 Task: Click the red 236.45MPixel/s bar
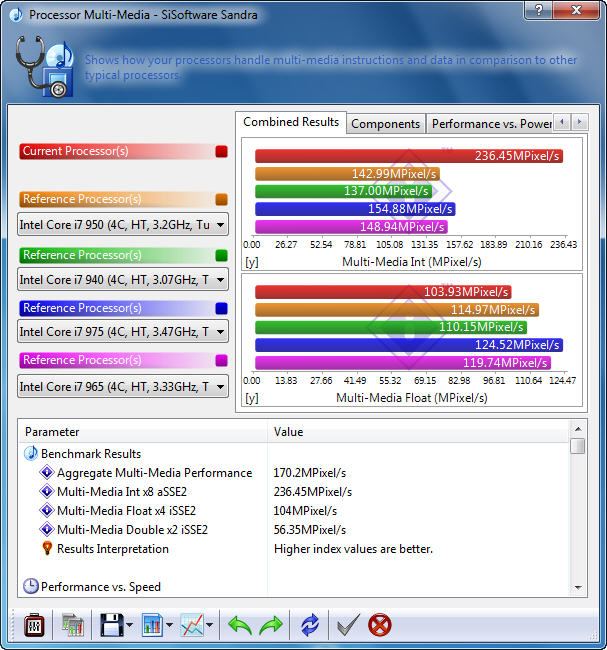(x=409, y=156)
